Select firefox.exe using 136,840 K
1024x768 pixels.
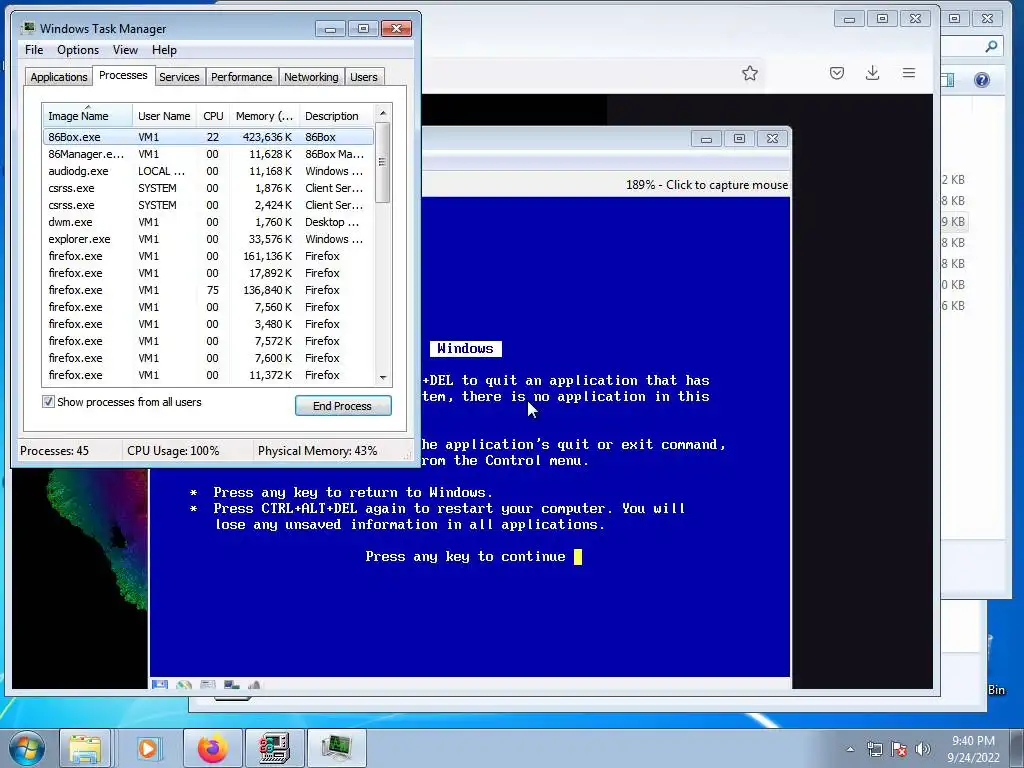click(x=208, y=290)
